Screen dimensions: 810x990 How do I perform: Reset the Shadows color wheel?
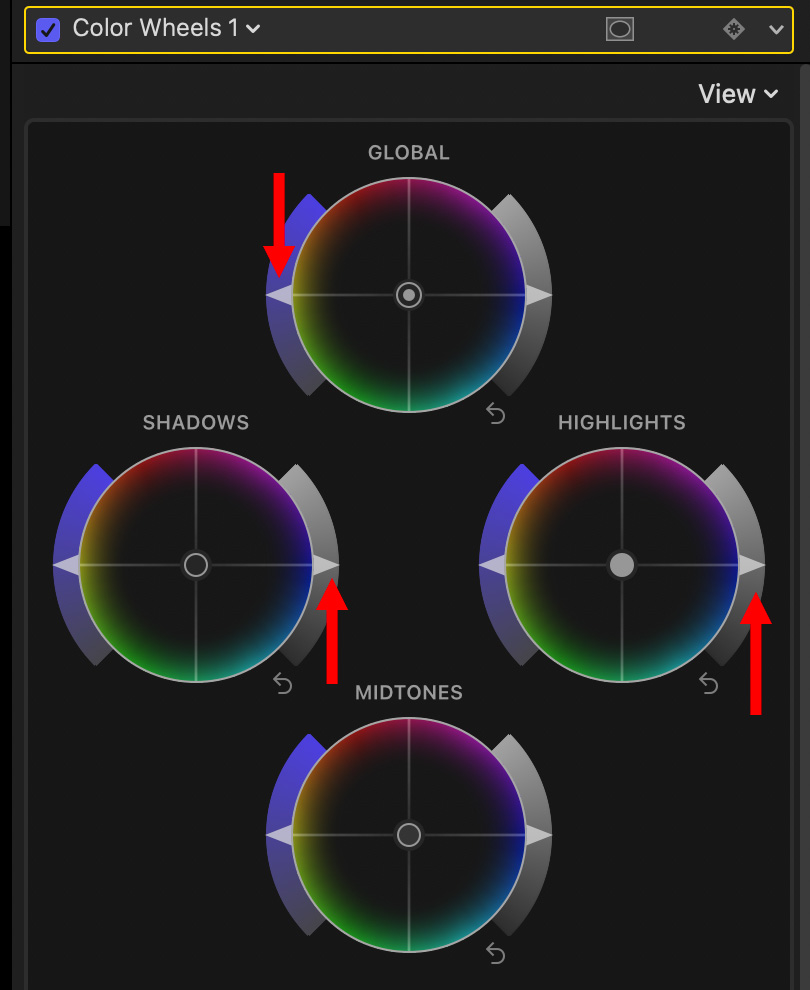point(282,684)
